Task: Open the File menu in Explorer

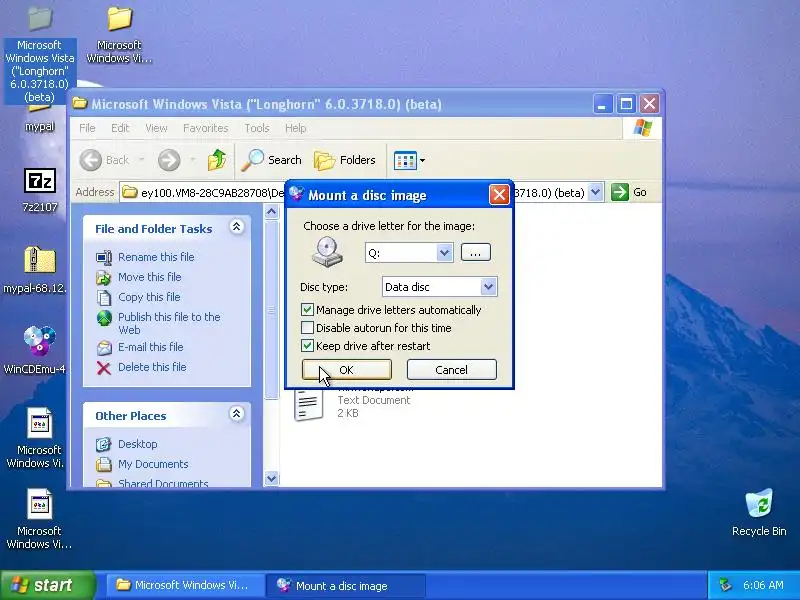Action: coord(87,128)
